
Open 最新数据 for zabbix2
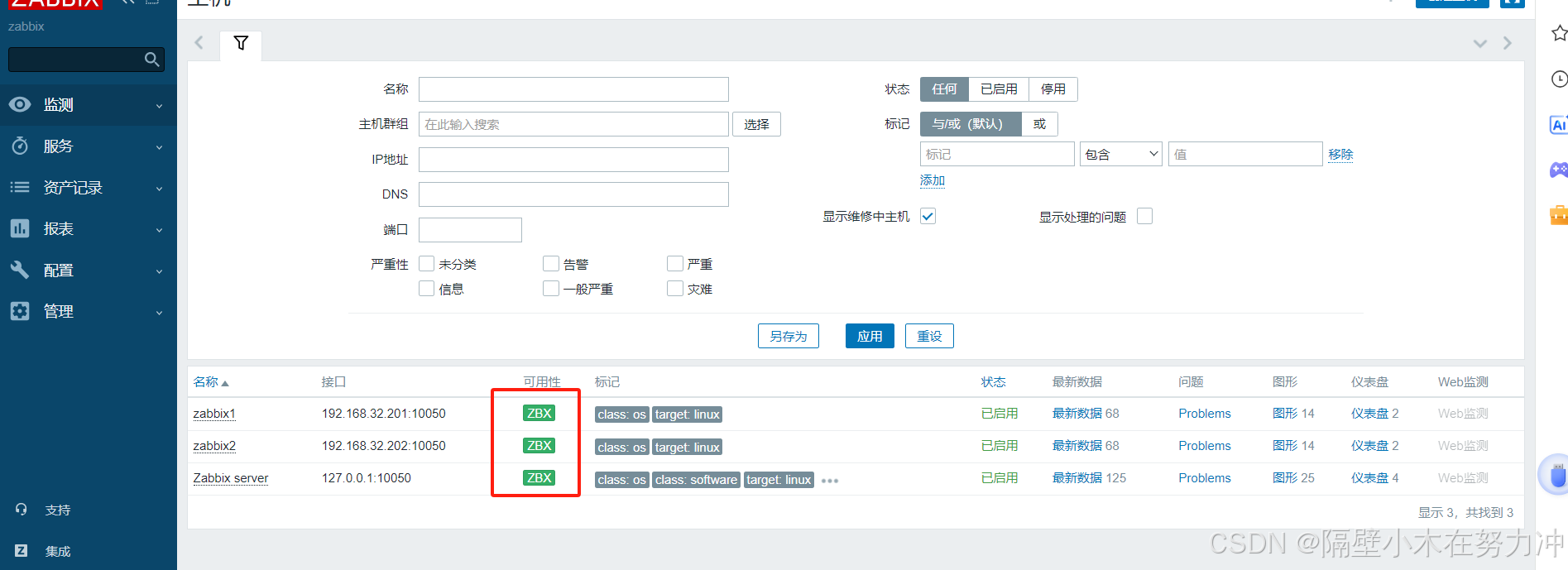click(1078, 446)
